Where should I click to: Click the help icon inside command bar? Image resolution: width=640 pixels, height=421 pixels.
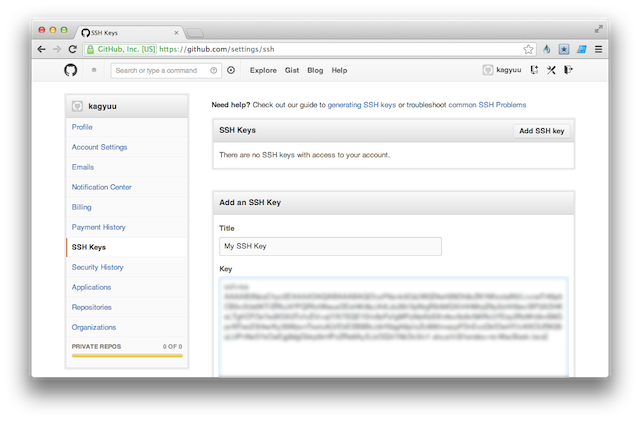click(214, 70)
